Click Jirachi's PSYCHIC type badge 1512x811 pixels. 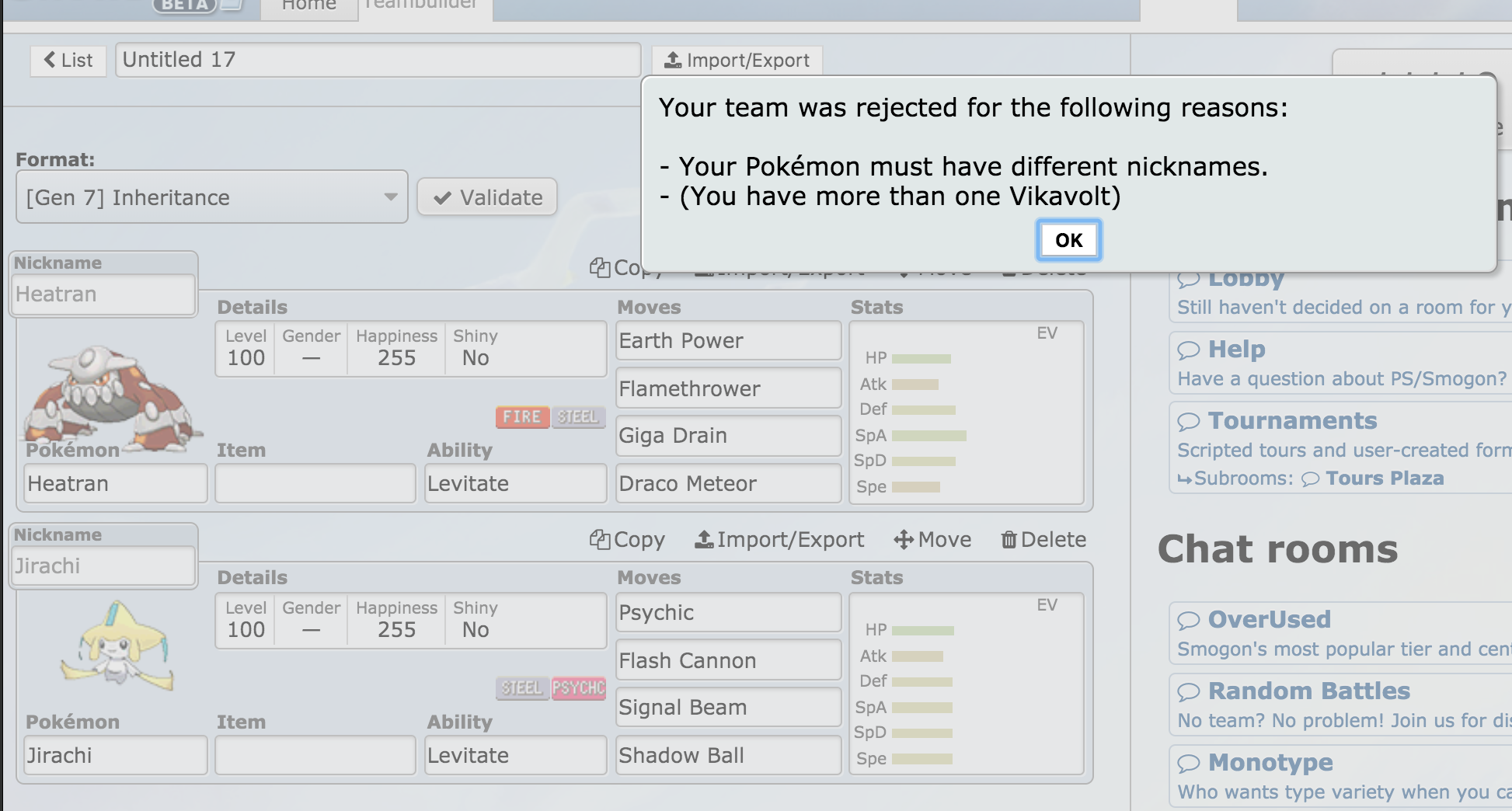pos(578,688)
